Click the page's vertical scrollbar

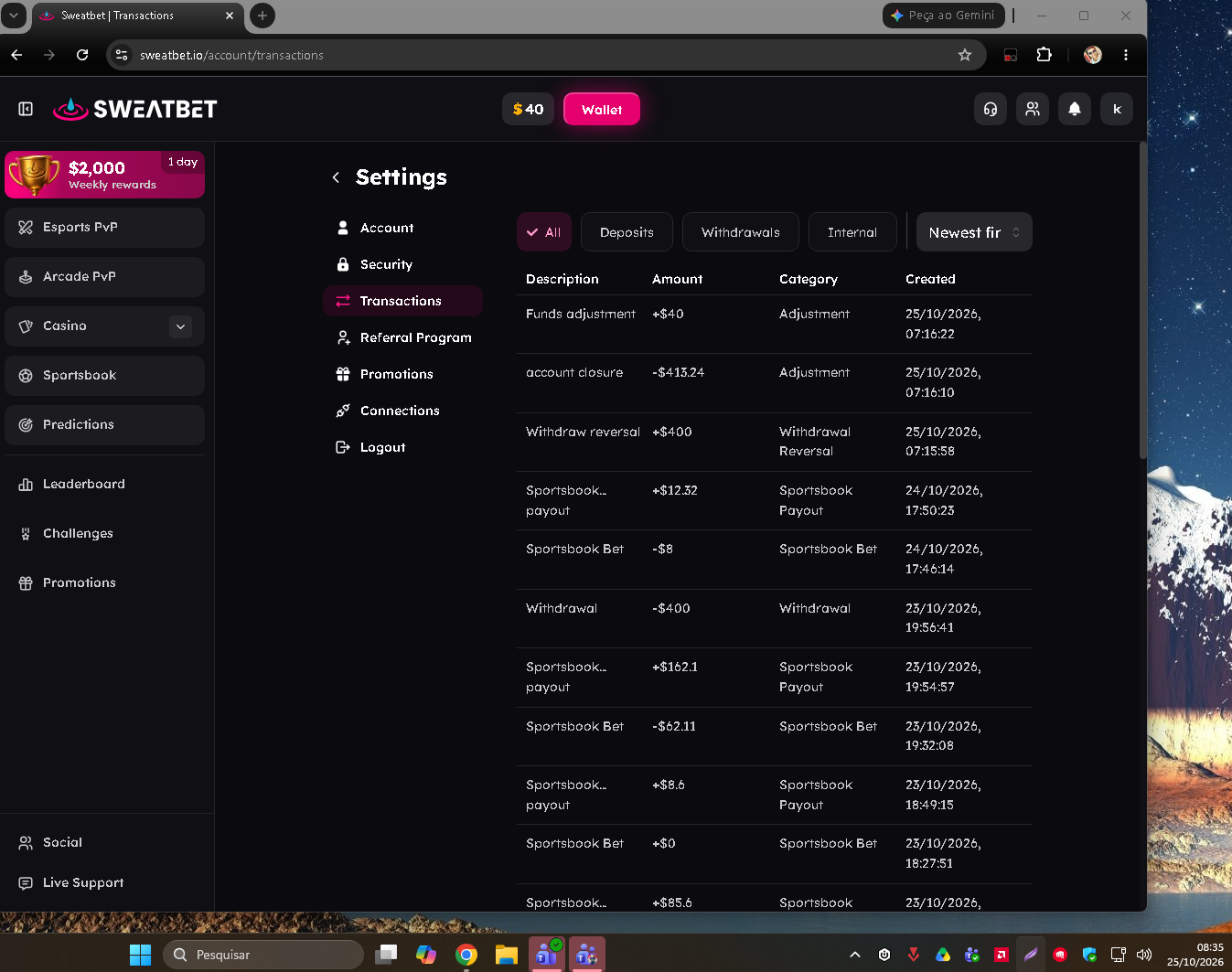point(1142,300)
